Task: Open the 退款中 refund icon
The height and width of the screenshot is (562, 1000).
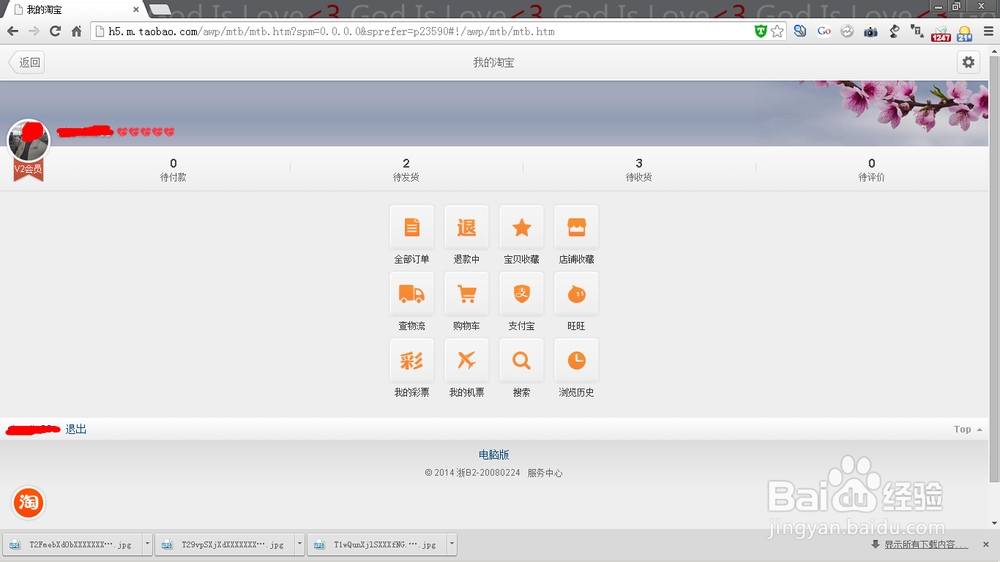Action: pos(466,228)
